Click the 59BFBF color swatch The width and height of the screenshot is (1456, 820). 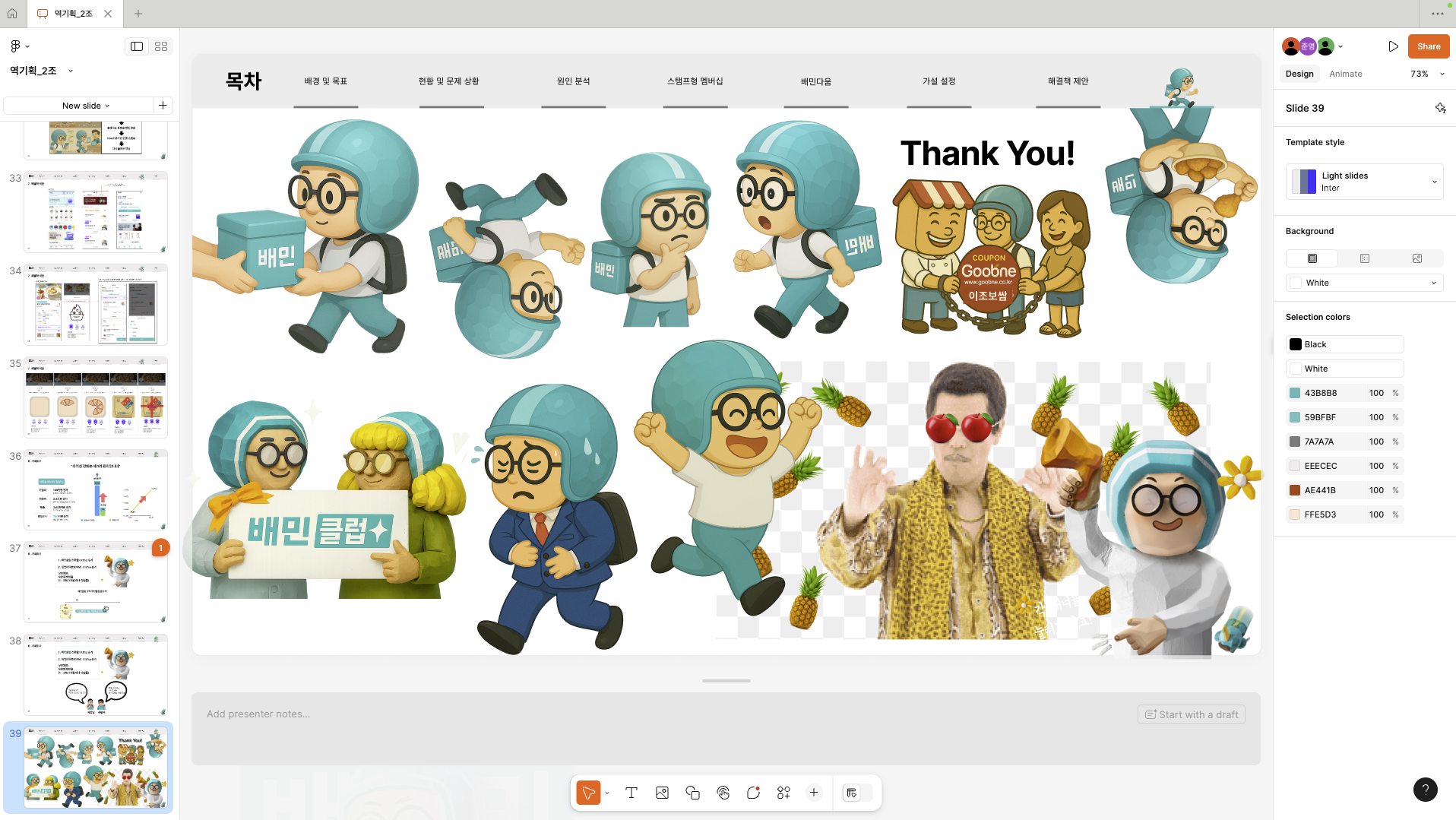point(1295,417)
